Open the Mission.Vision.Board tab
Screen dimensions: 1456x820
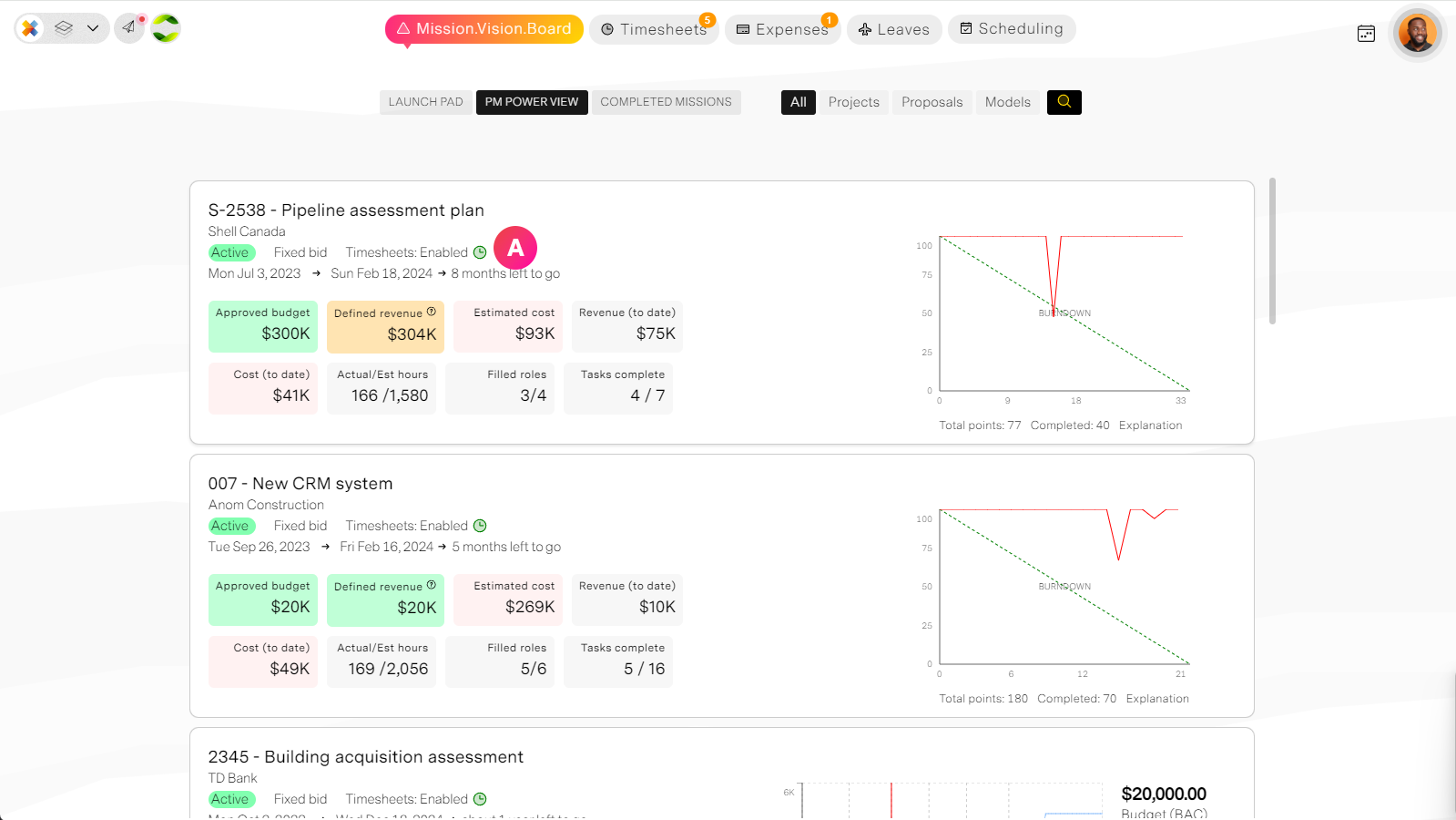click(x=484, y=29)
